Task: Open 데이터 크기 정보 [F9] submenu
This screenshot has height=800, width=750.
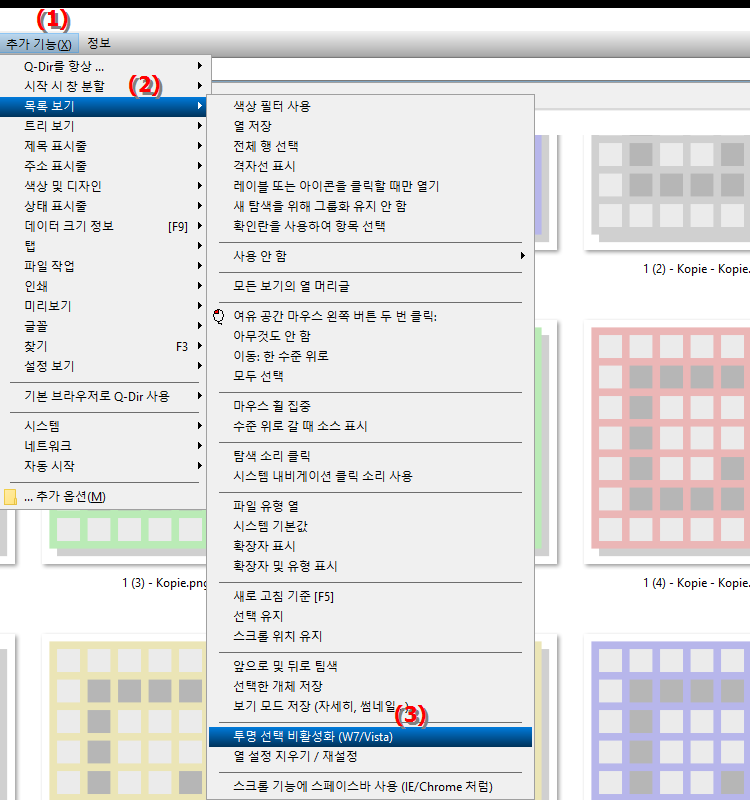Action: click(104, 226)
